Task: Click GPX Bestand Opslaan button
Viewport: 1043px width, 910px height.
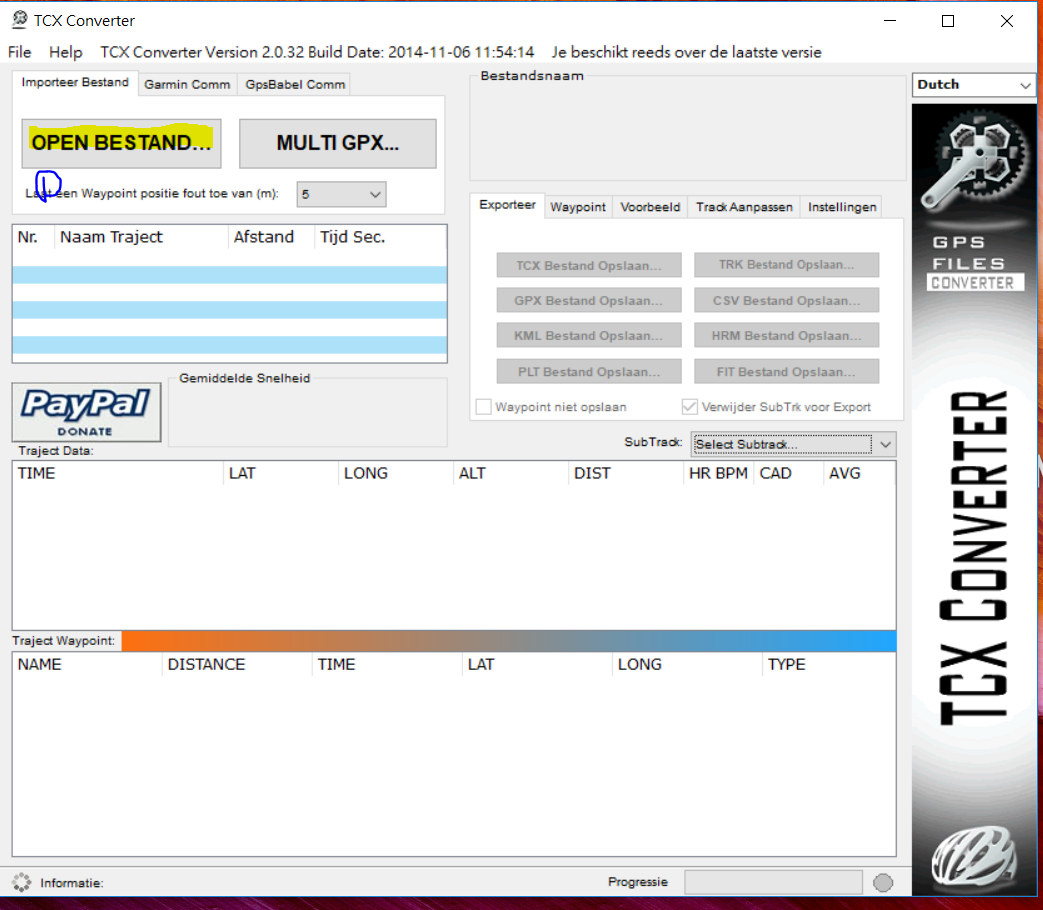Action: (x=589, y=301)
